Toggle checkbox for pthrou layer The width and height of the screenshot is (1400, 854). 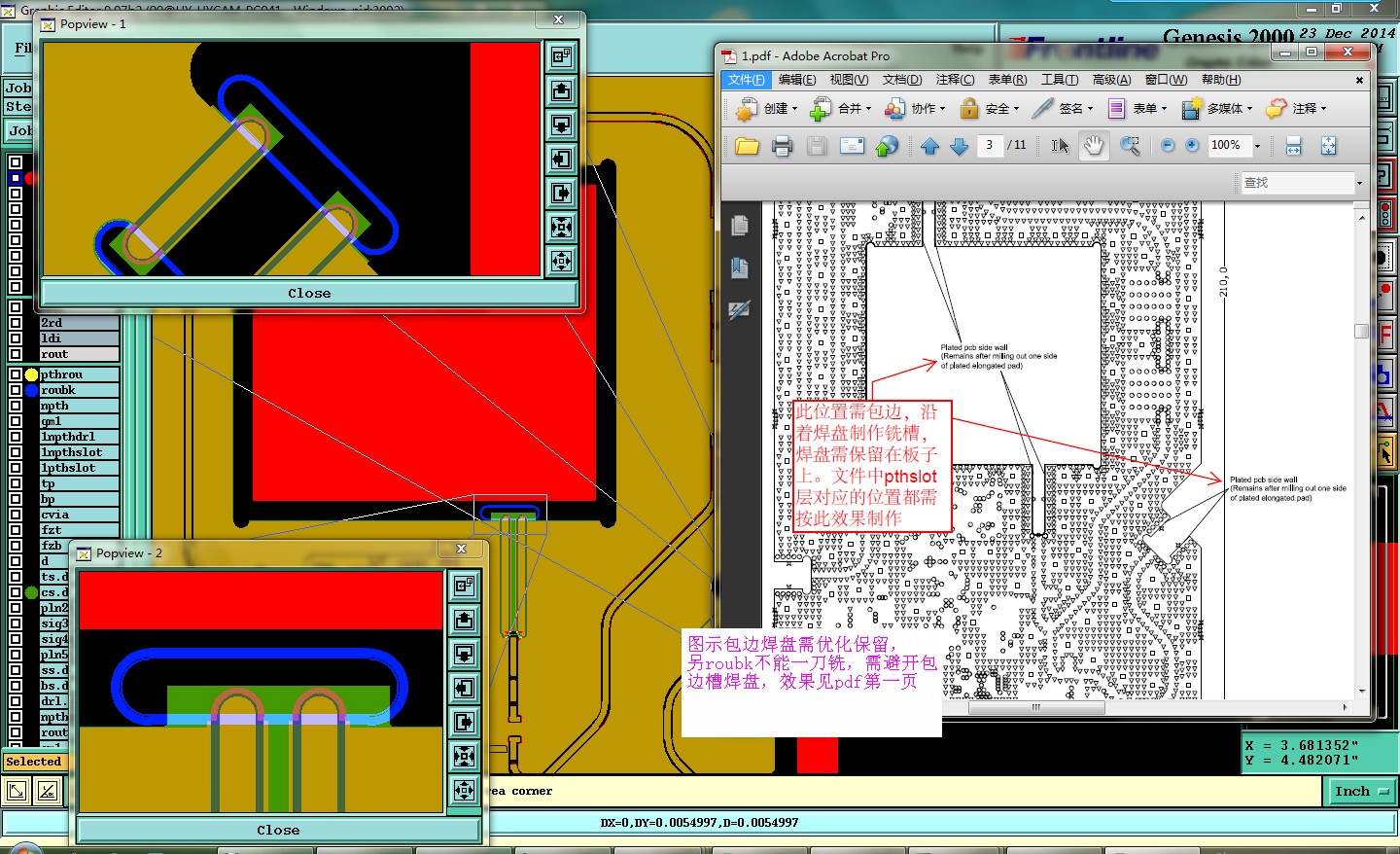(x=16, y=374)
